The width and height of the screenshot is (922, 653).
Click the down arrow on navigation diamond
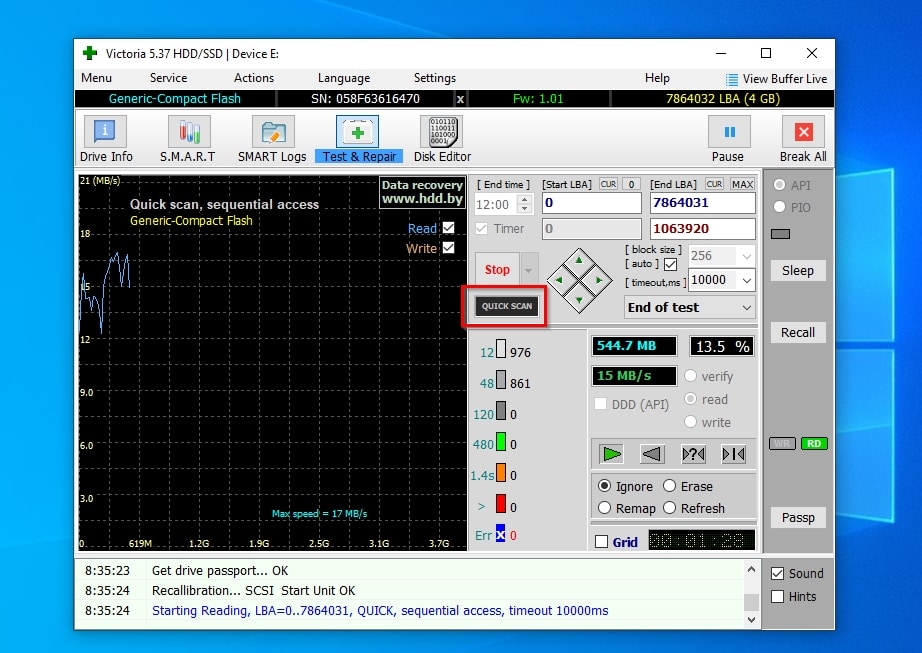point(579,300)
